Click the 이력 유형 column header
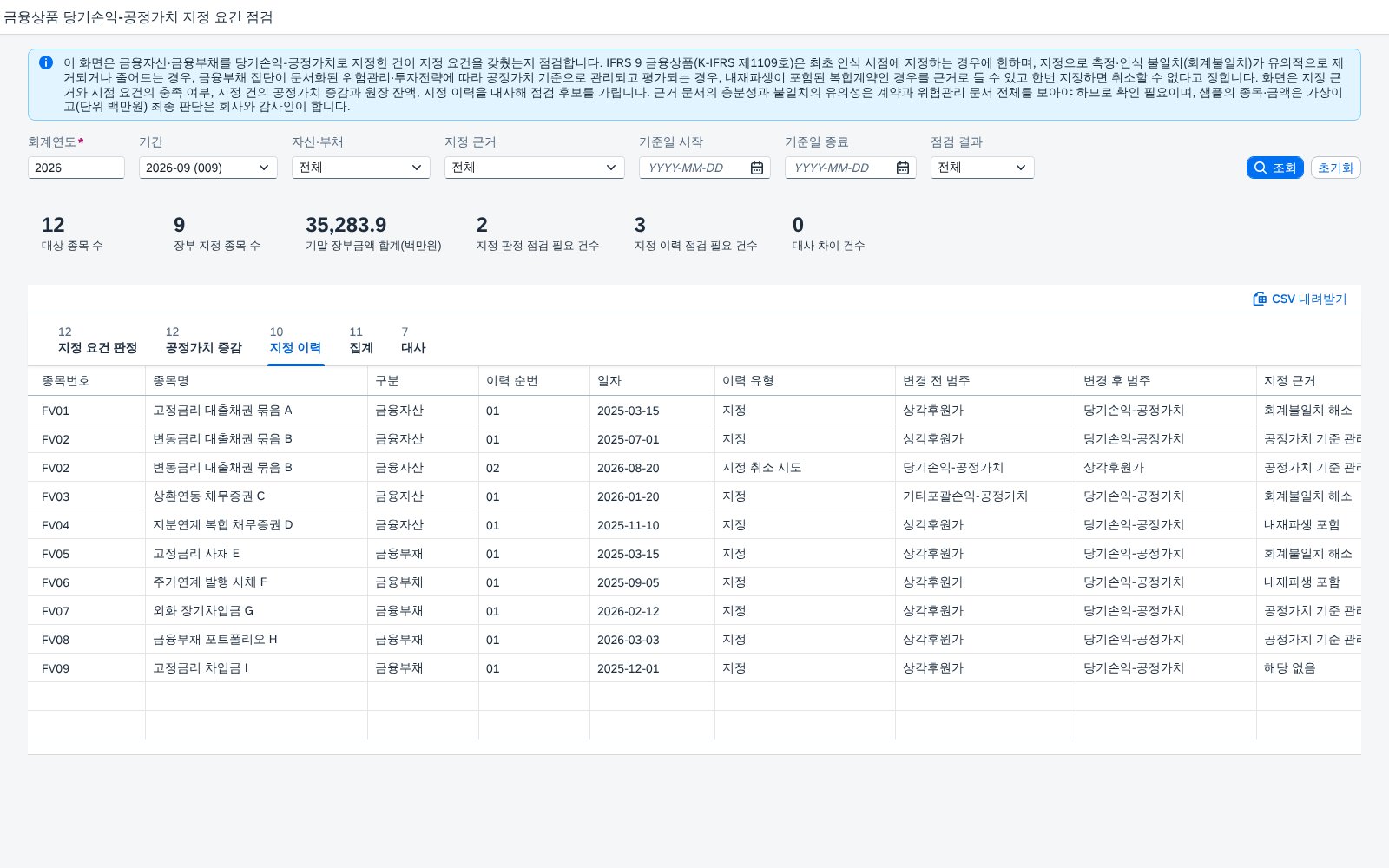1389x868 pixels. (806, 381)
